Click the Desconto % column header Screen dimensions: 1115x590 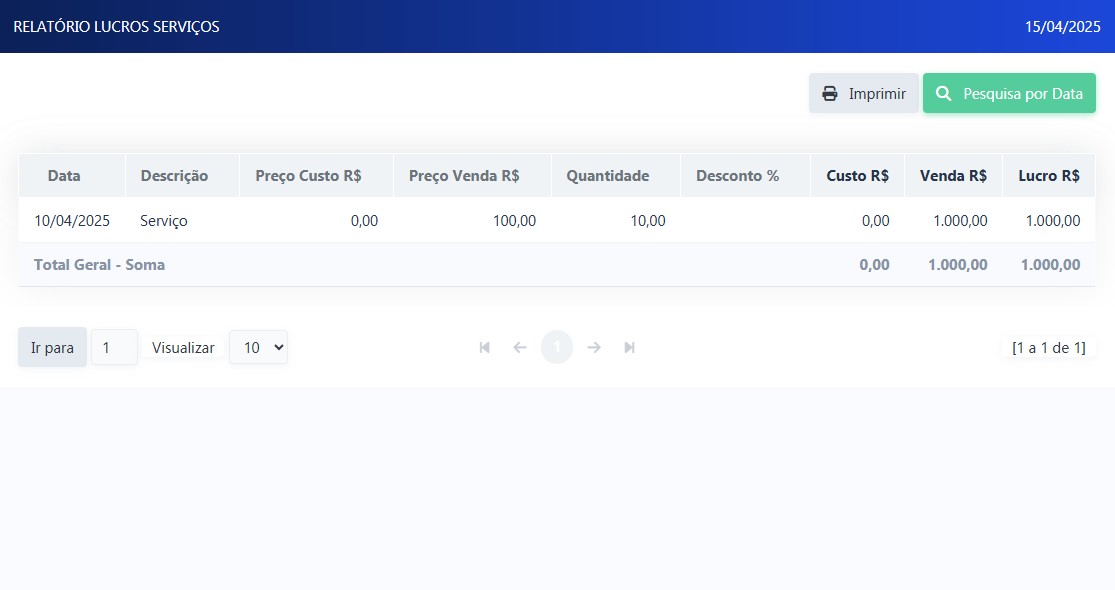[737, 176]
